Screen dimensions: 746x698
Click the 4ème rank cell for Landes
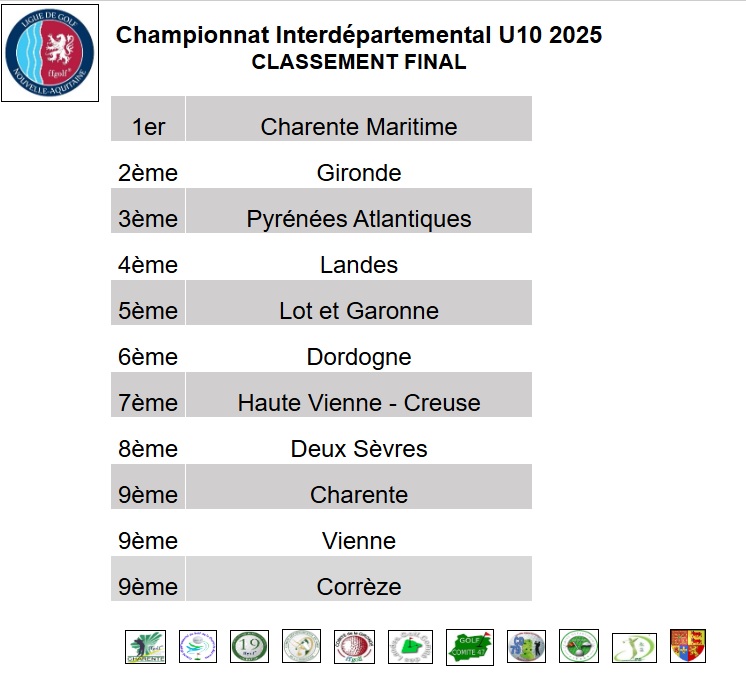pyautogui.click(x=148, y=265)
